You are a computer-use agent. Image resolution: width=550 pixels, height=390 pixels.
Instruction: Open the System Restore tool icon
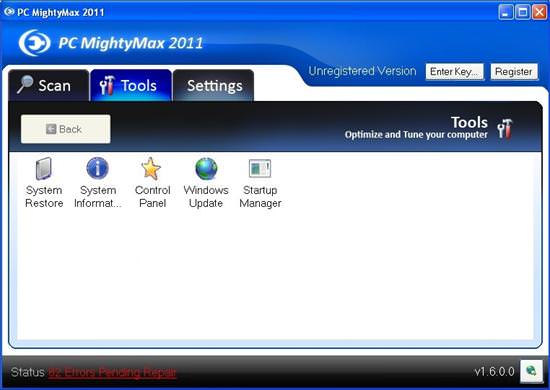click(44, 169)
